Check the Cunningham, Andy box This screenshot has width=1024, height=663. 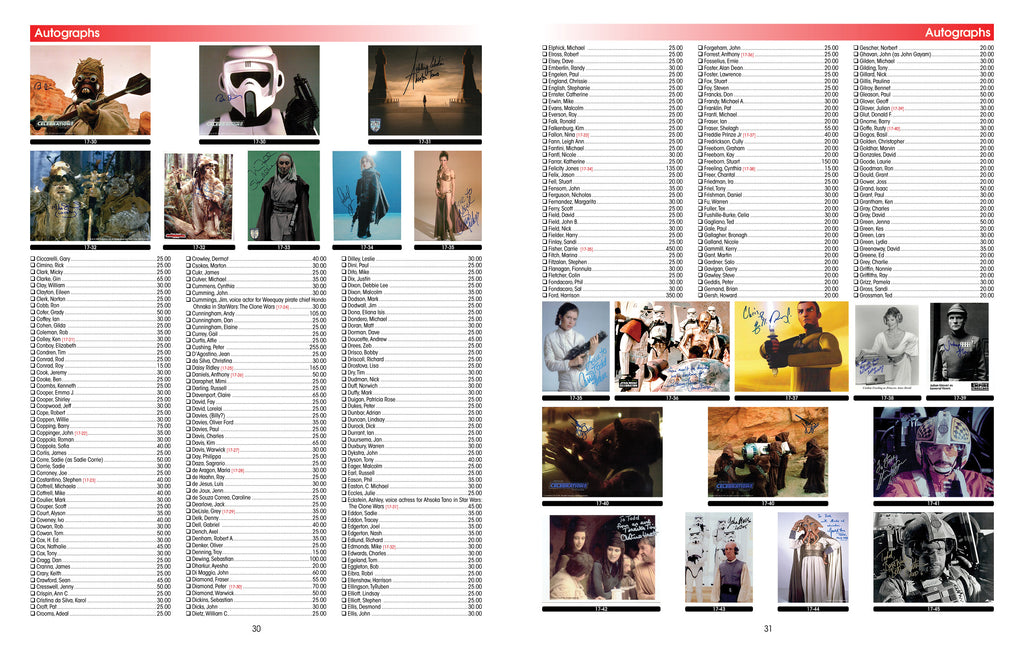(189, 312)
